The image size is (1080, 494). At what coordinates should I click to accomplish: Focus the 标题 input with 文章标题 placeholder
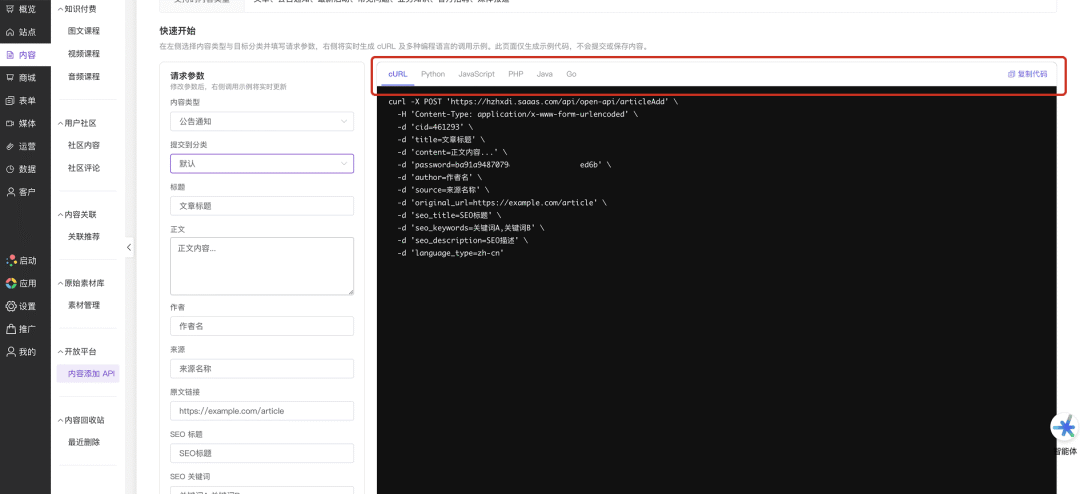coord(262,206)
